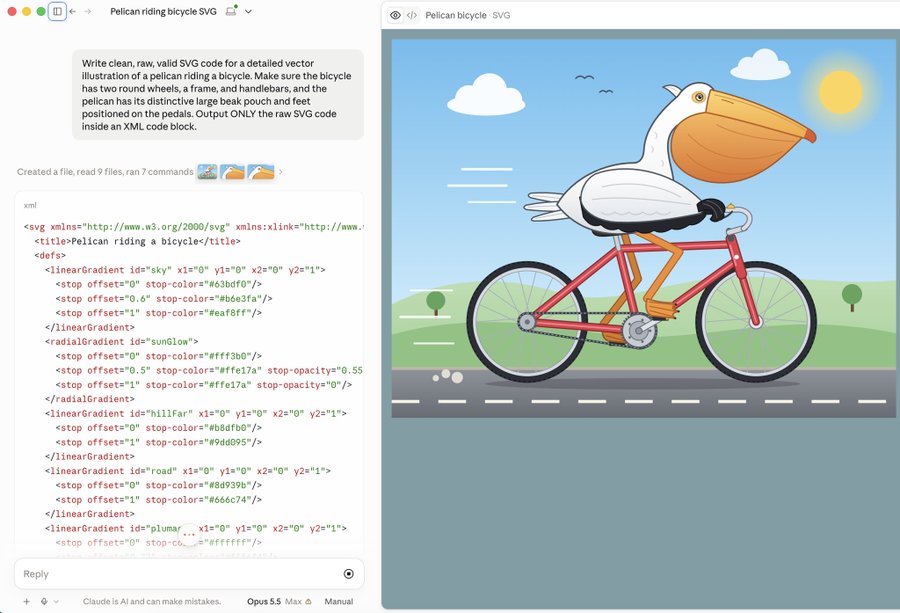Open the microphone options chevron

56,602
